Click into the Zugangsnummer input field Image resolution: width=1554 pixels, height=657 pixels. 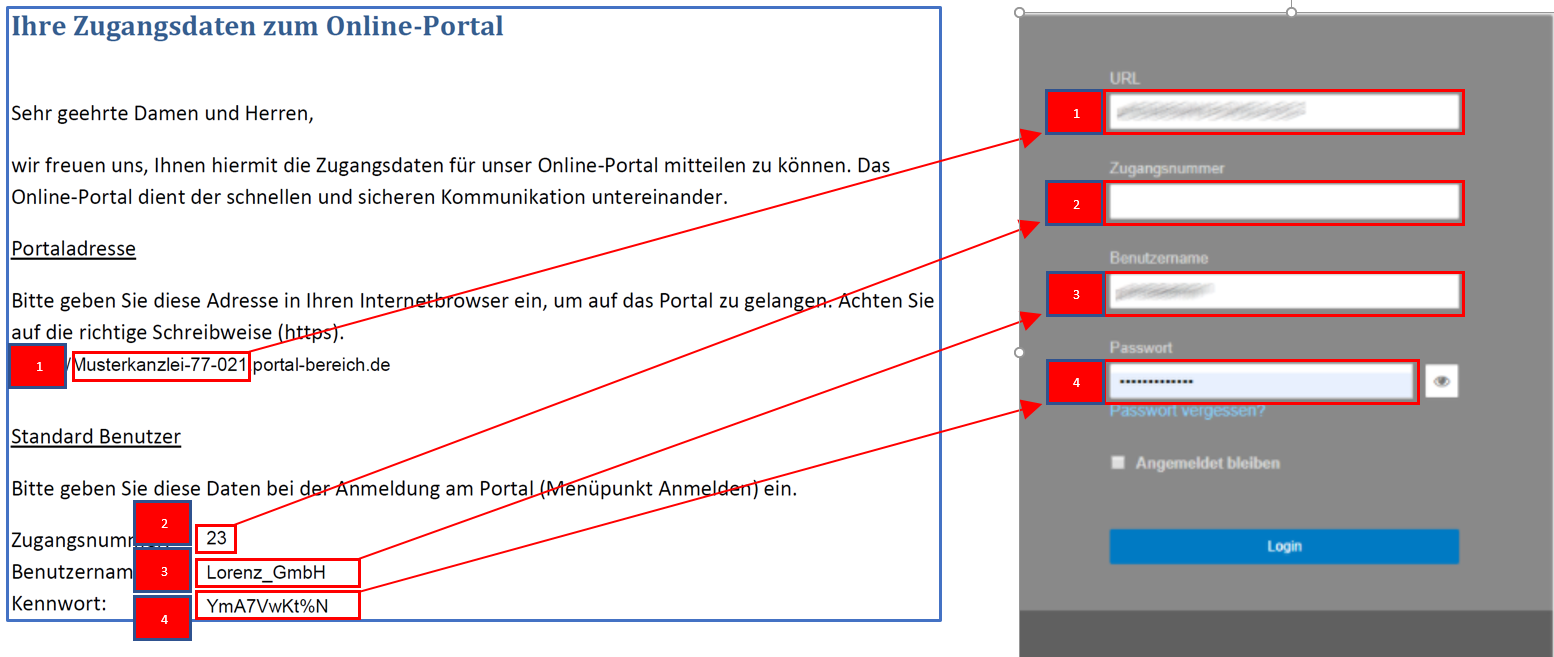1284,203
